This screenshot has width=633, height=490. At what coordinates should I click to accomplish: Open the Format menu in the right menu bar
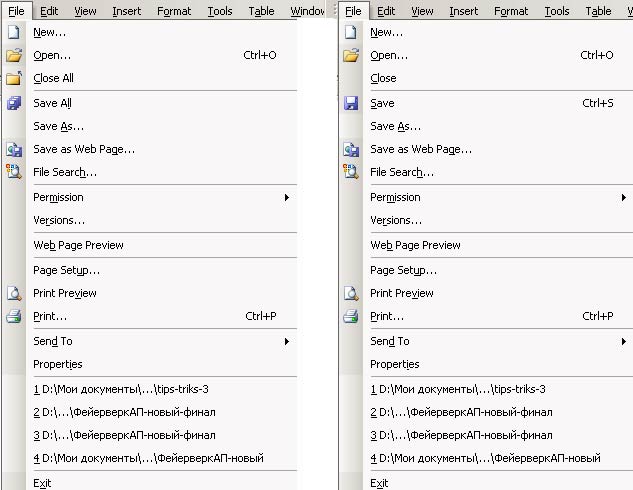[511, 11]
